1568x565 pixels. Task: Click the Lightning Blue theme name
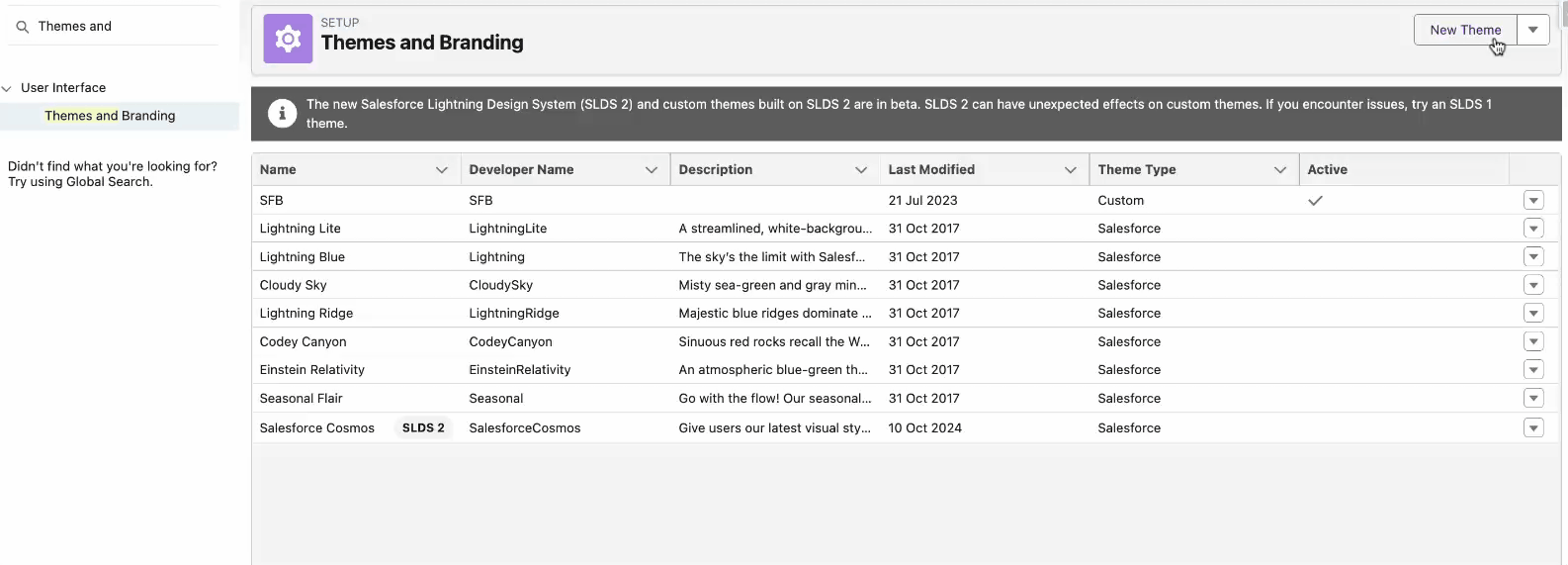click(303, 257)
